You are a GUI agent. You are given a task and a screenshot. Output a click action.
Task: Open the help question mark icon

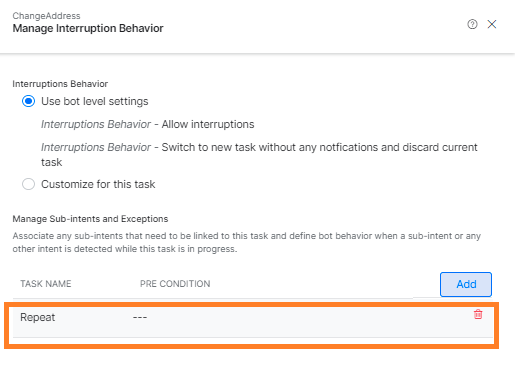coord(472,24)
